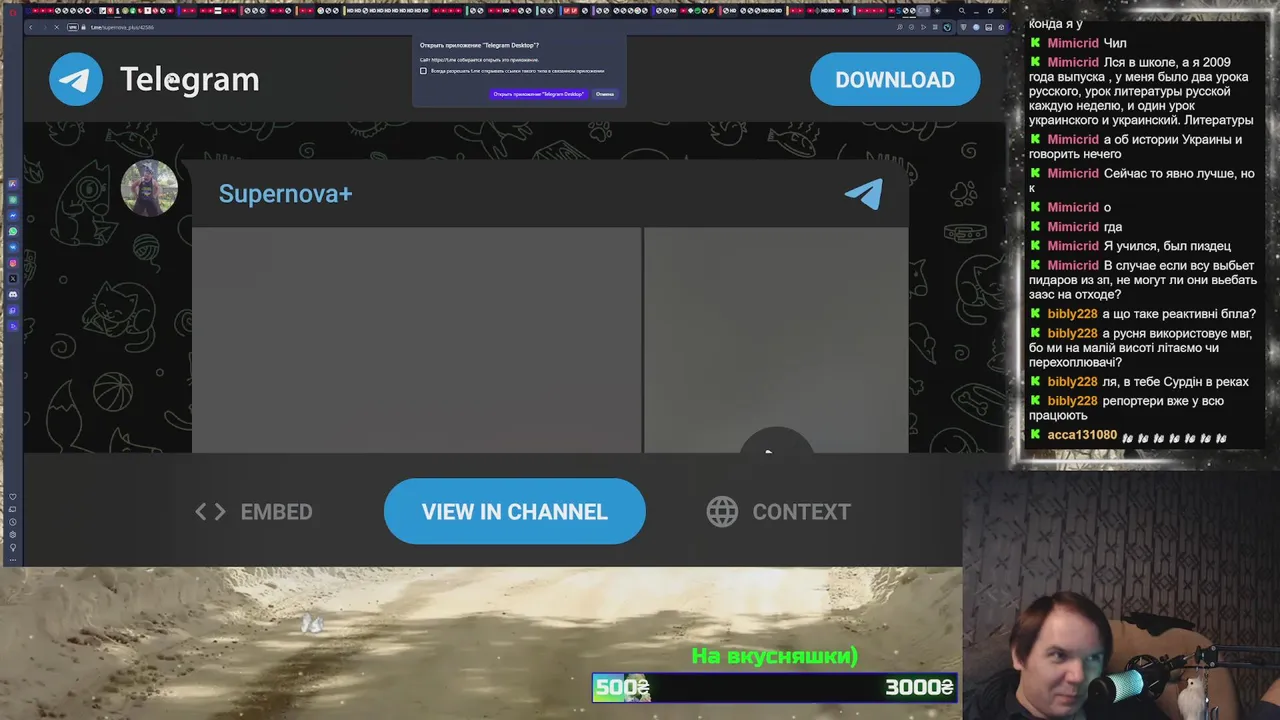Click the На вкусняшки) goal label
Screen dimensions: 1280x720
point(775,656)
